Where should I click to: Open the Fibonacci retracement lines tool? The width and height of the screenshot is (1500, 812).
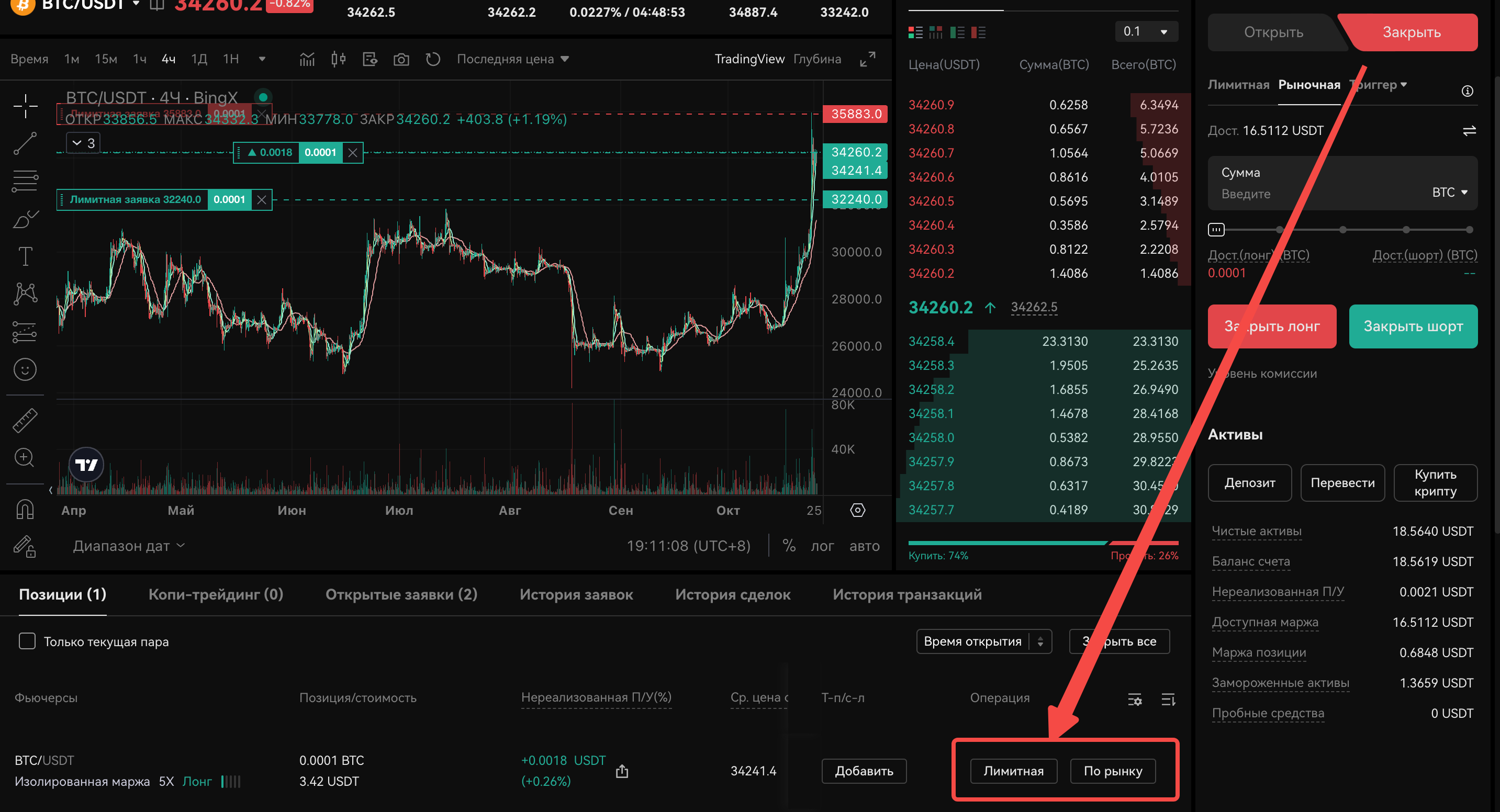pyautogui.click(x=25, y=181)
